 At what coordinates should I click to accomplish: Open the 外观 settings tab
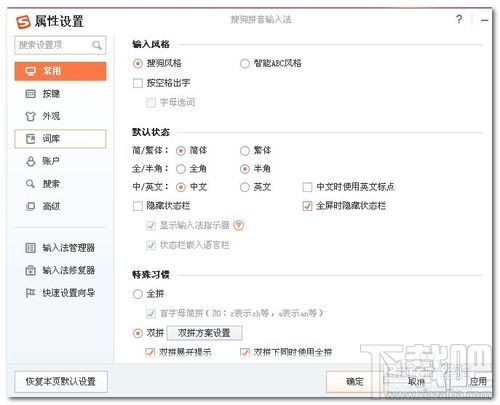coord(60,116)
